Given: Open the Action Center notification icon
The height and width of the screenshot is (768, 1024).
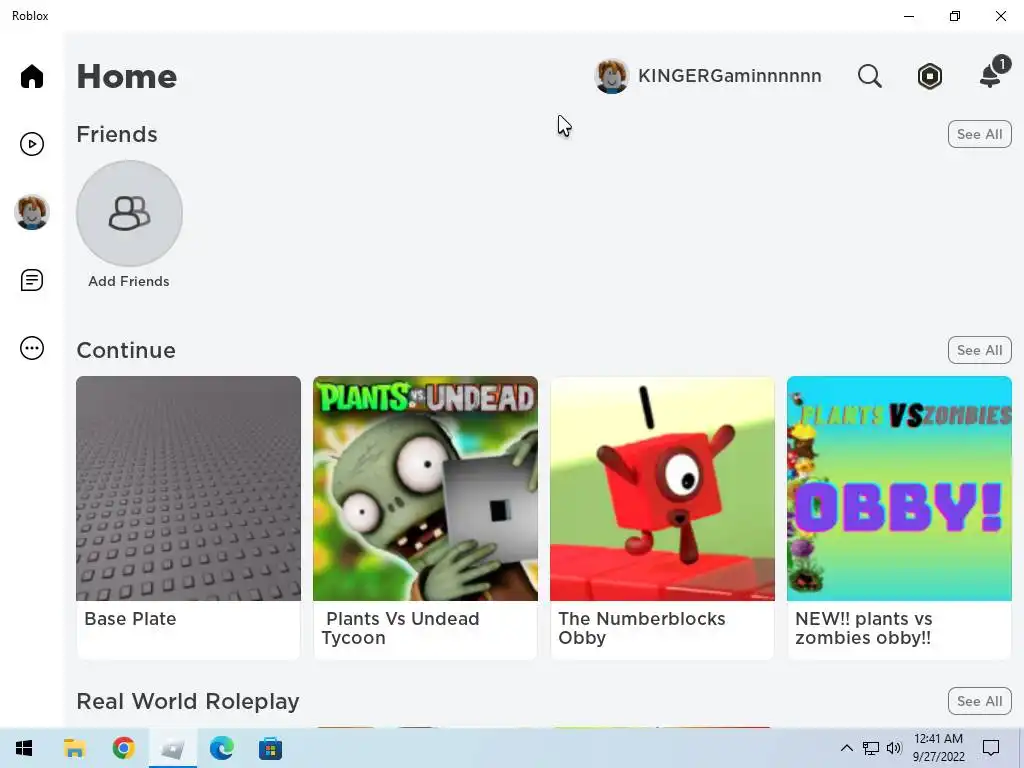Looking at the screenshot, I should tap(991, 748).
